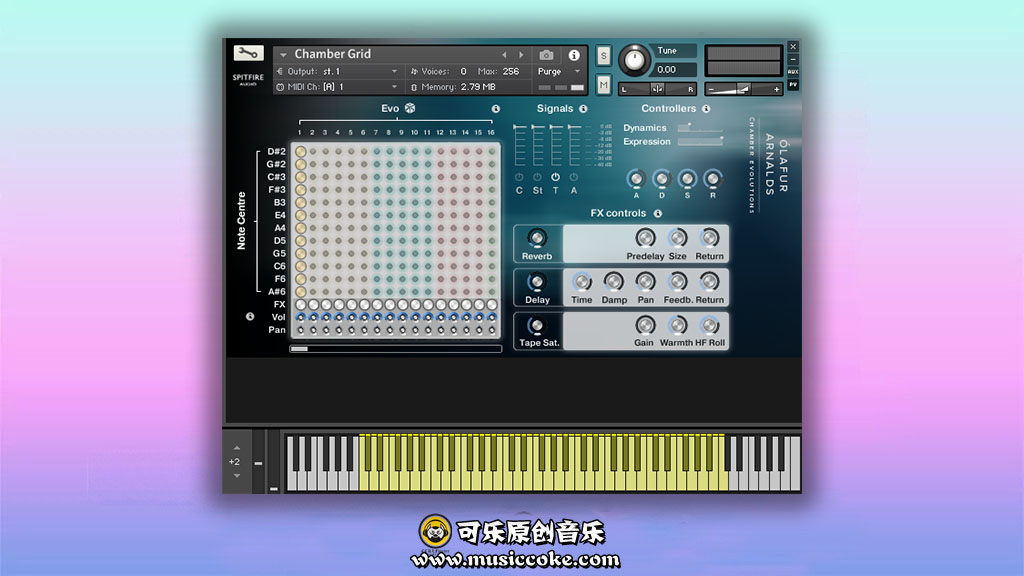
Task: Click the Tune knob
Action: coord(634,61)
